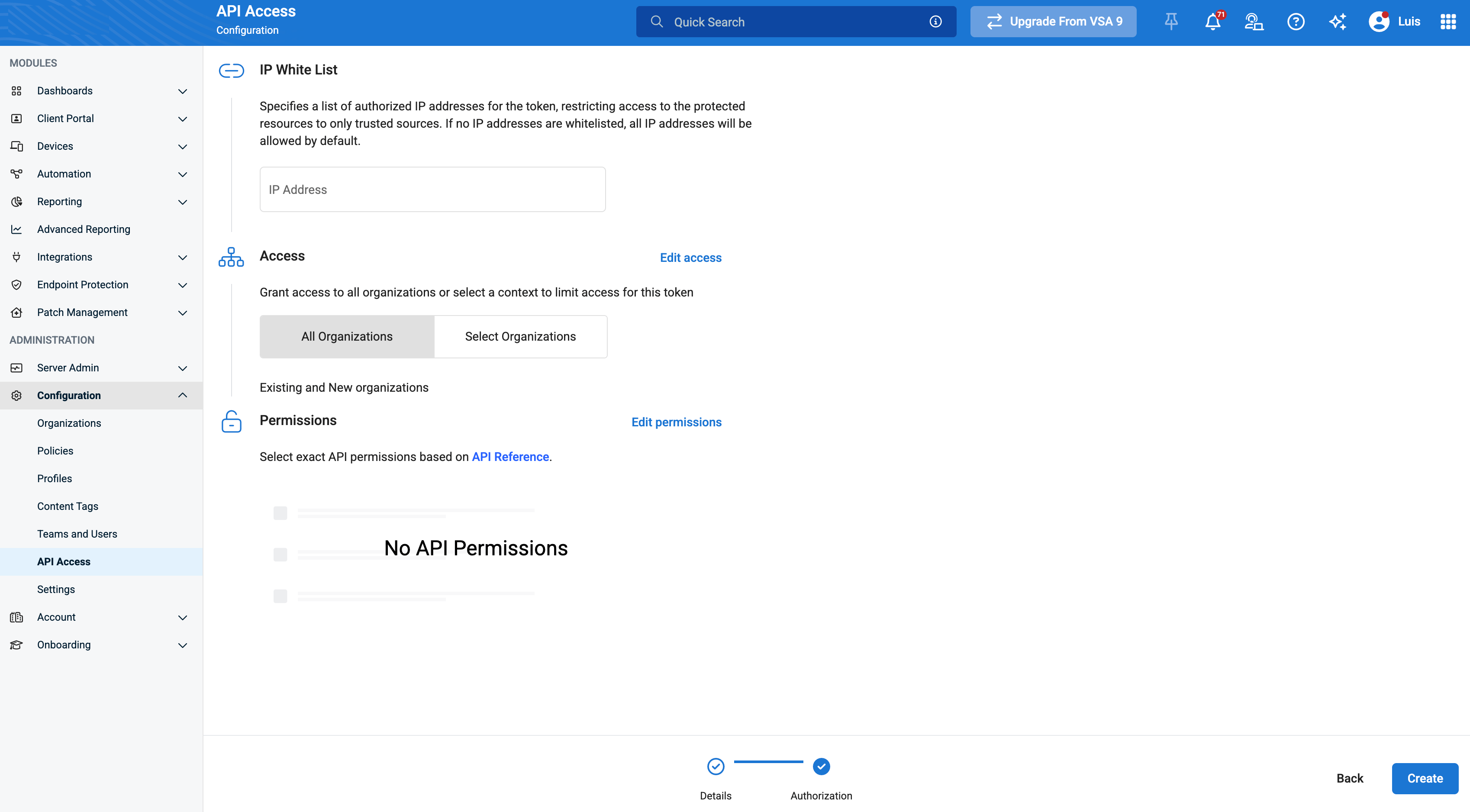The image size is (1470, 812).
Task: Click the Authorization step marker
Action: point(821,767)
